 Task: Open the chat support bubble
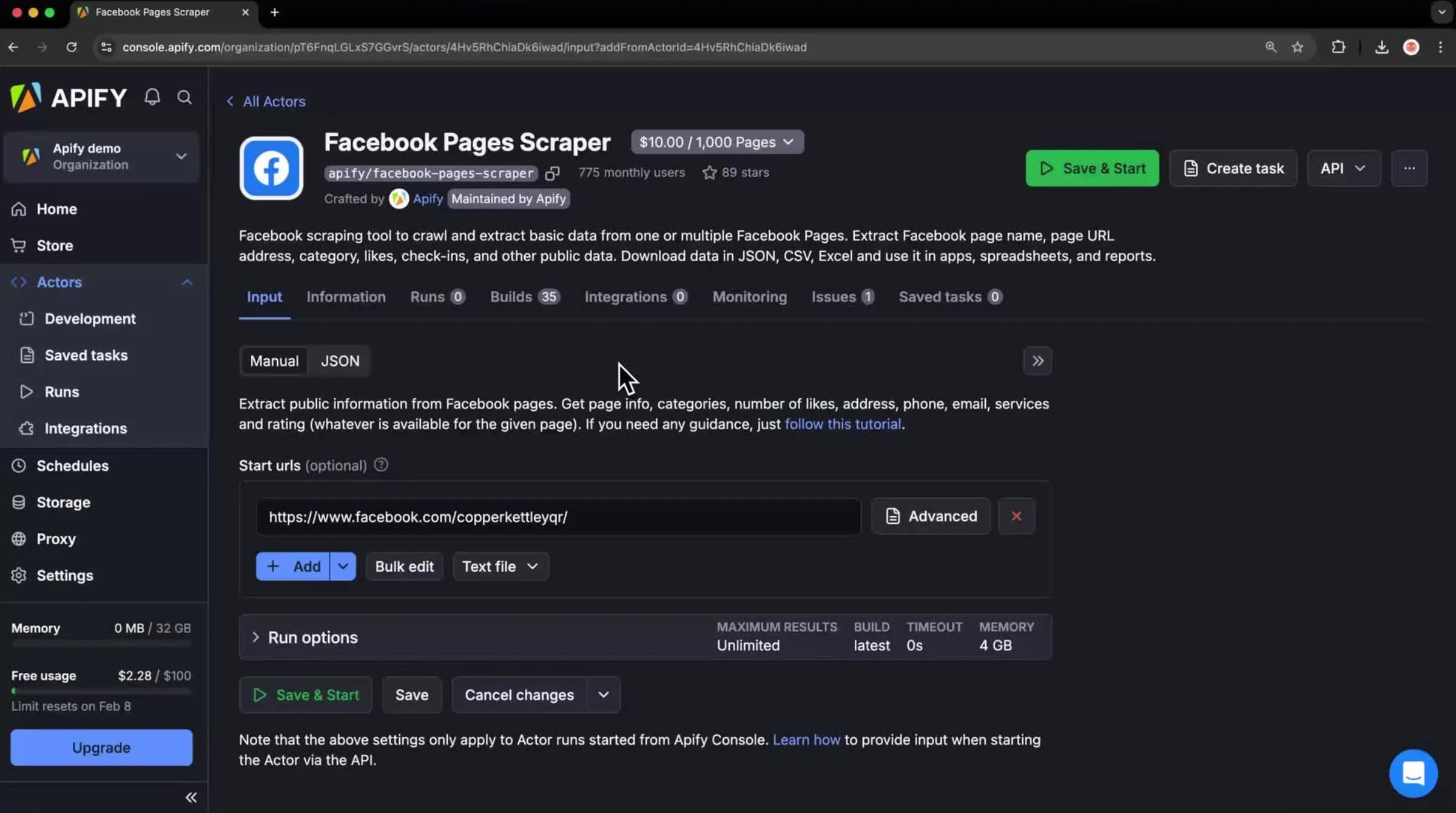tap(1413, 774)
